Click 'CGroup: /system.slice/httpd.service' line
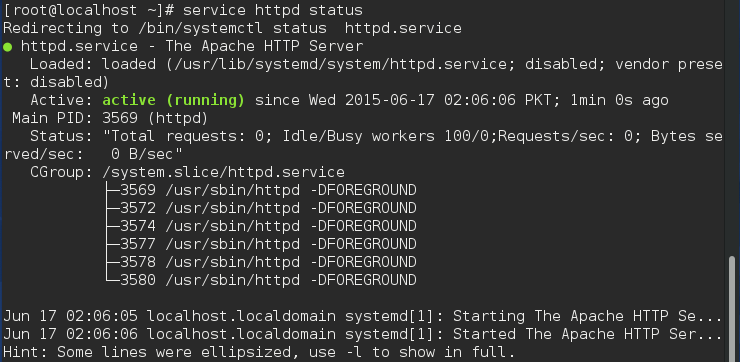740x362 pixels. point(187,172)
